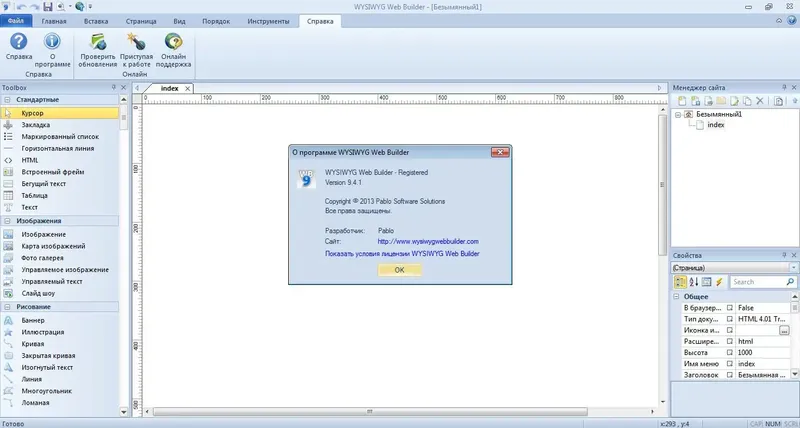
Task: Sort properties alphabetically with the AZ icon
Action: (693, 282)
